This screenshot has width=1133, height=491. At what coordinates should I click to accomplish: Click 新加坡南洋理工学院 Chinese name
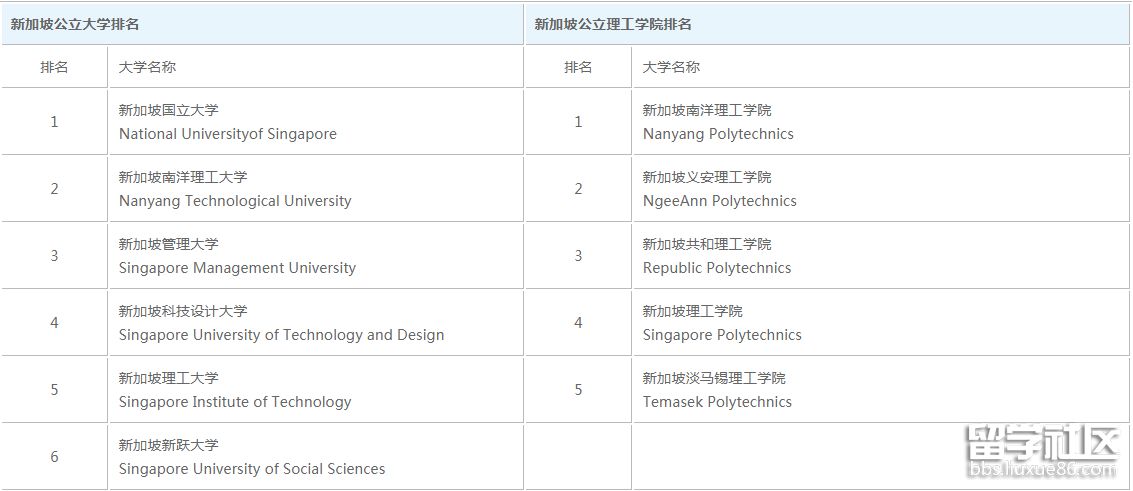[707, 110]
